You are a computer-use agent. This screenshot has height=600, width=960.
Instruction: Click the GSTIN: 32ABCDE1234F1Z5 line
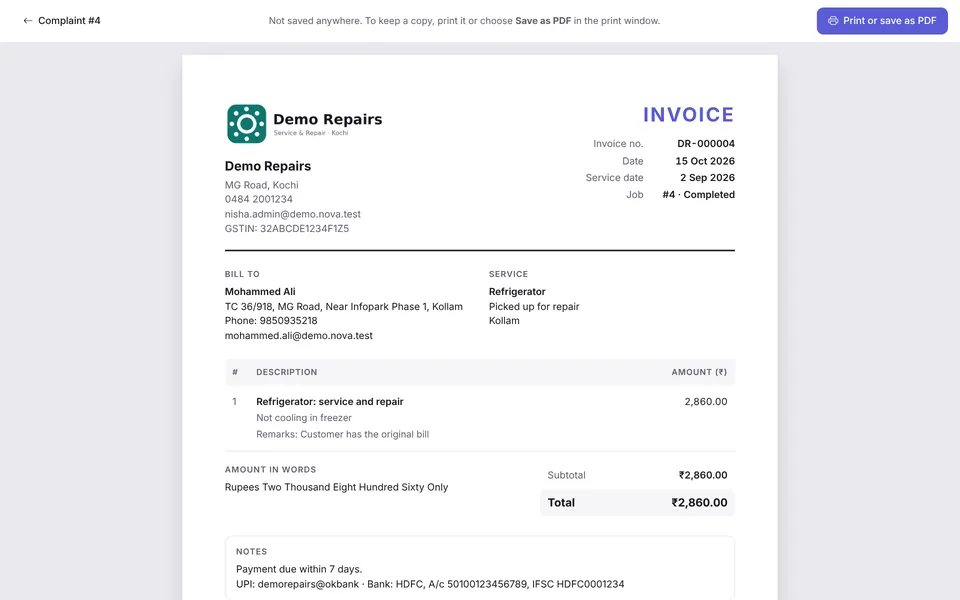click(x=287, y=228)
